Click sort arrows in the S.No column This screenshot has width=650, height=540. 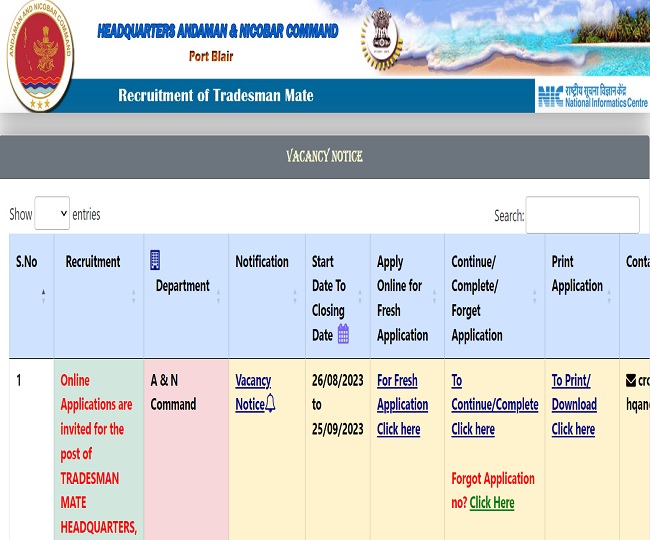click(43, 296)
